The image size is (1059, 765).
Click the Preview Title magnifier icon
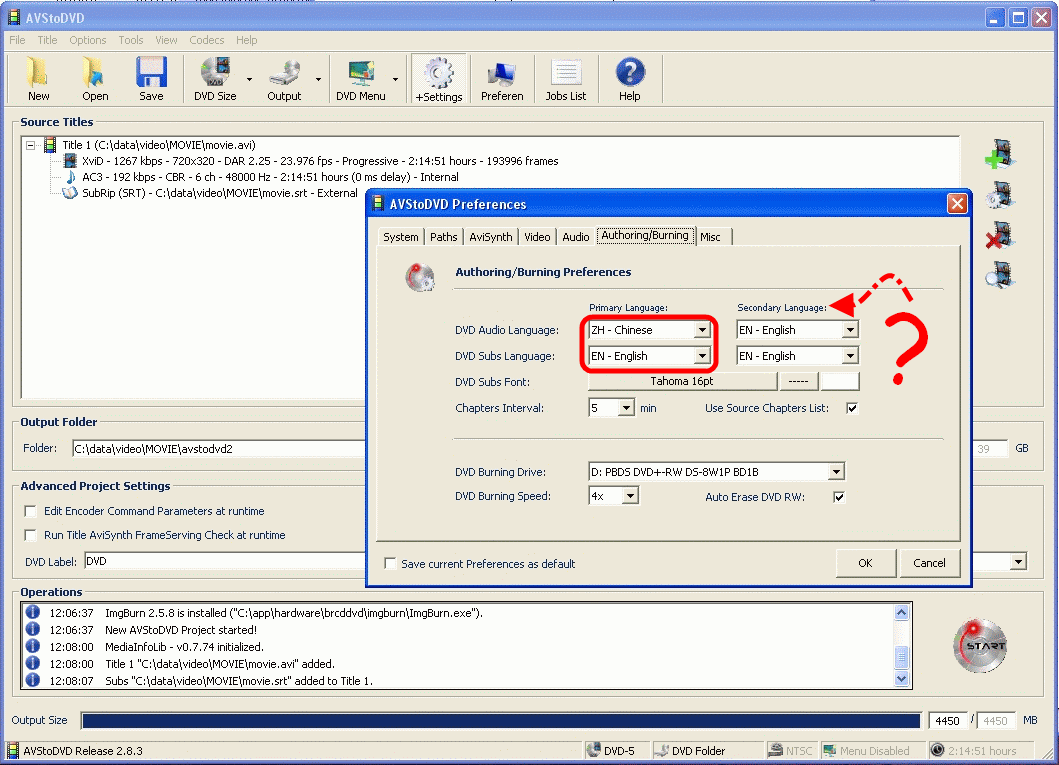click(x=1000, y=275)
